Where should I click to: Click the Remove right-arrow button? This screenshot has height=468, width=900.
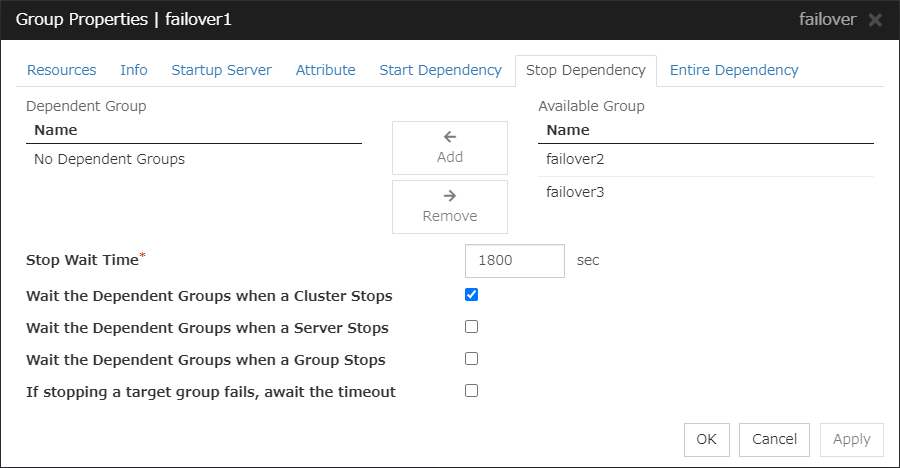tap(450, 207)
